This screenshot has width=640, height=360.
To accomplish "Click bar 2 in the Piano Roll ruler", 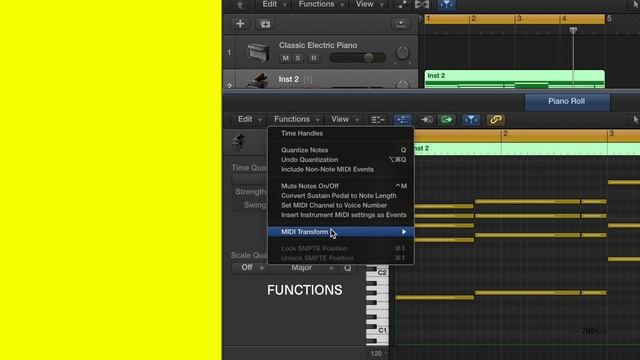I will point(505,134).
